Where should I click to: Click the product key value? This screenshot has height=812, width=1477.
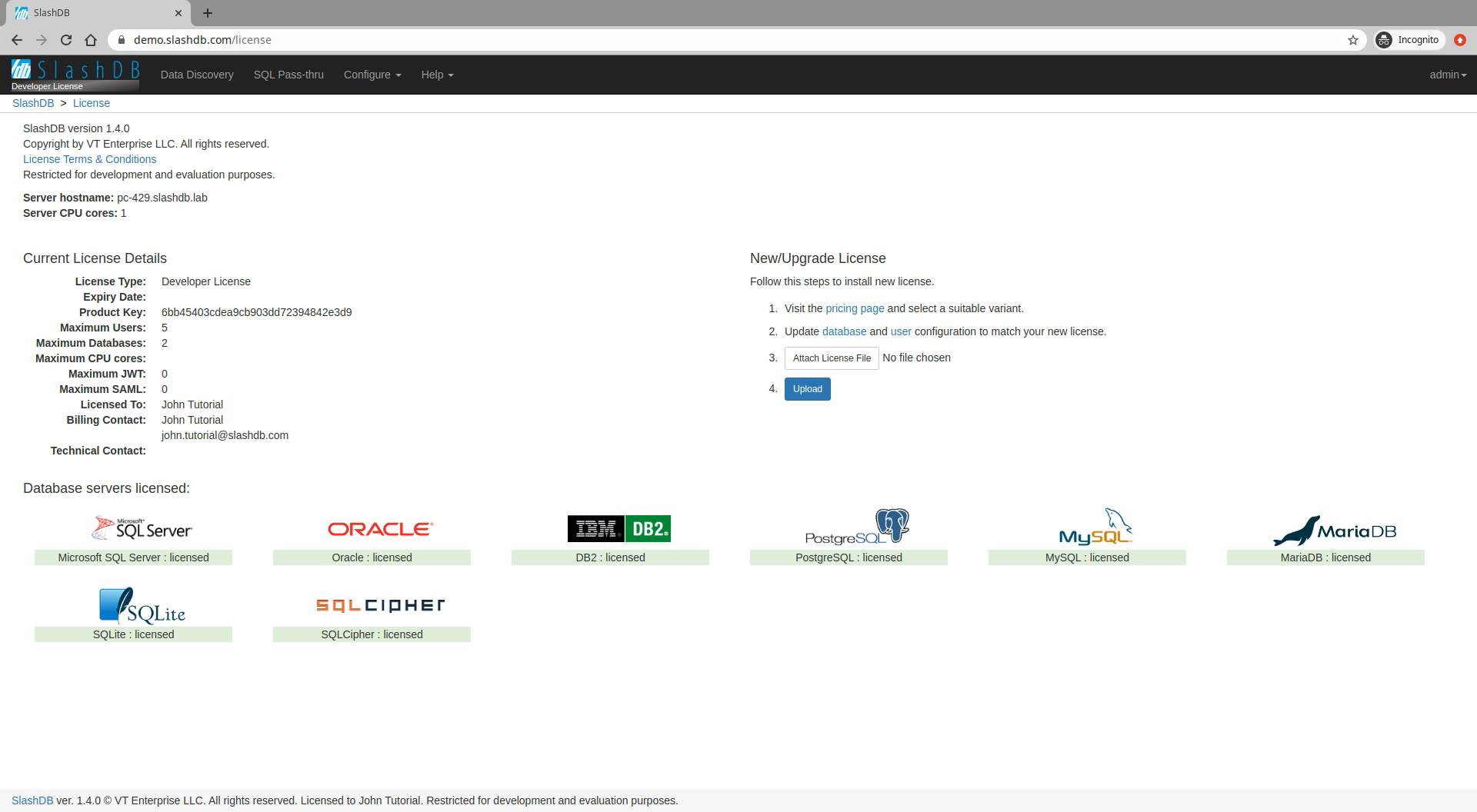[256, 312]
